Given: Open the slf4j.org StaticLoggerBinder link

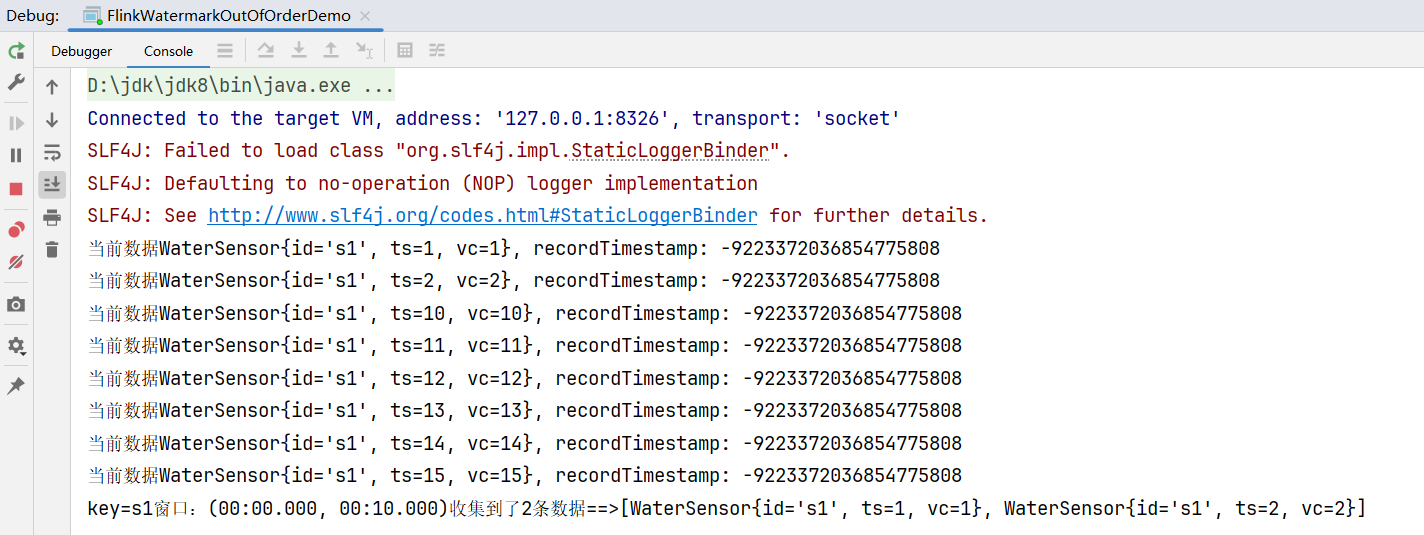Looking at the screenshot, I should (x=482, y=216).
